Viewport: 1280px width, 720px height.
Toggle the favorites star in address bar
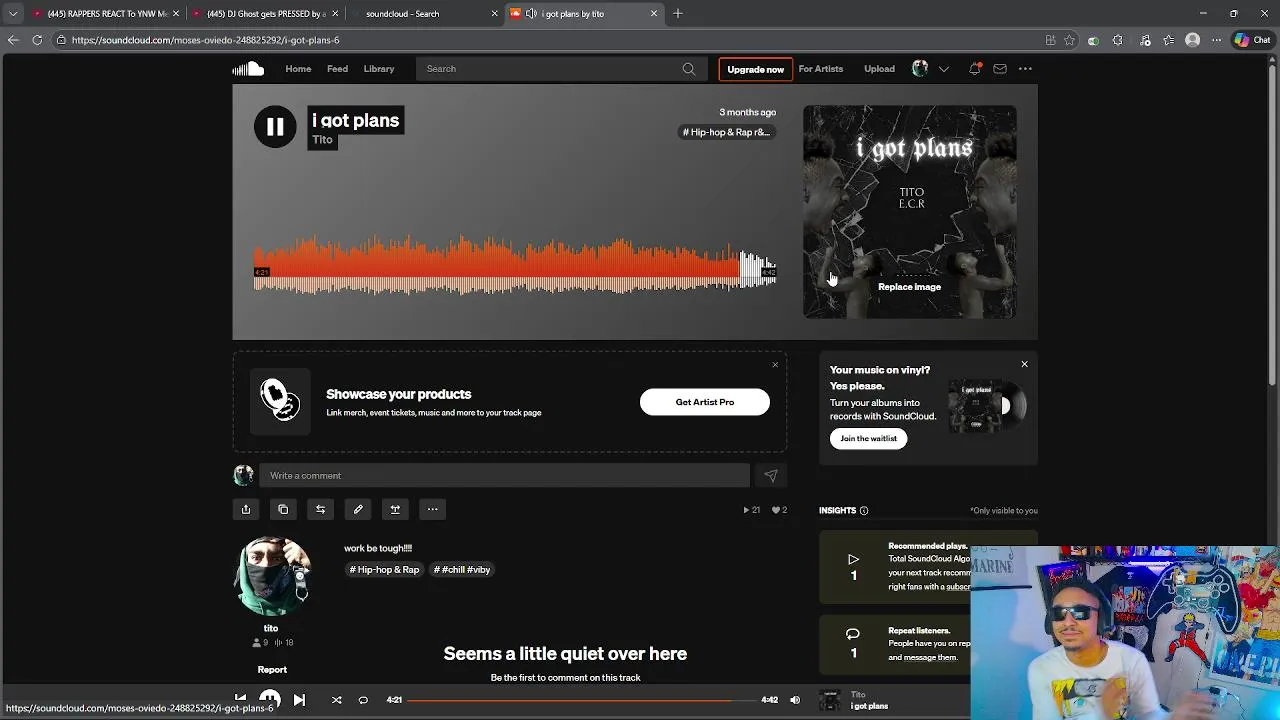click(1069, 40)
